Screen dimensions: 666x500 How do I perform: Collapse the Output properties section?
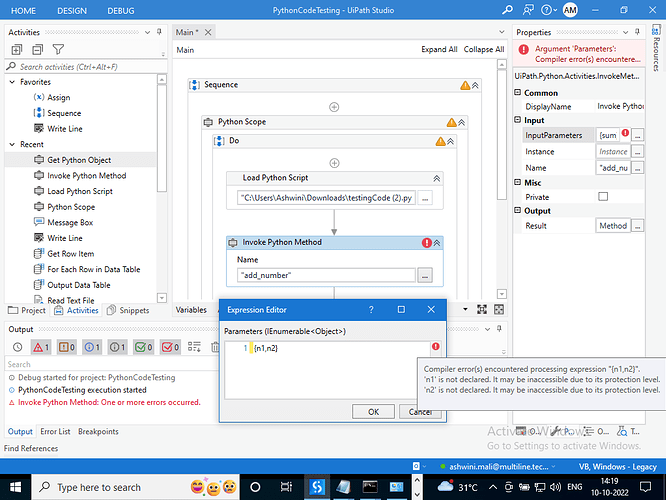pyautogui.click(x=517, y=210)
